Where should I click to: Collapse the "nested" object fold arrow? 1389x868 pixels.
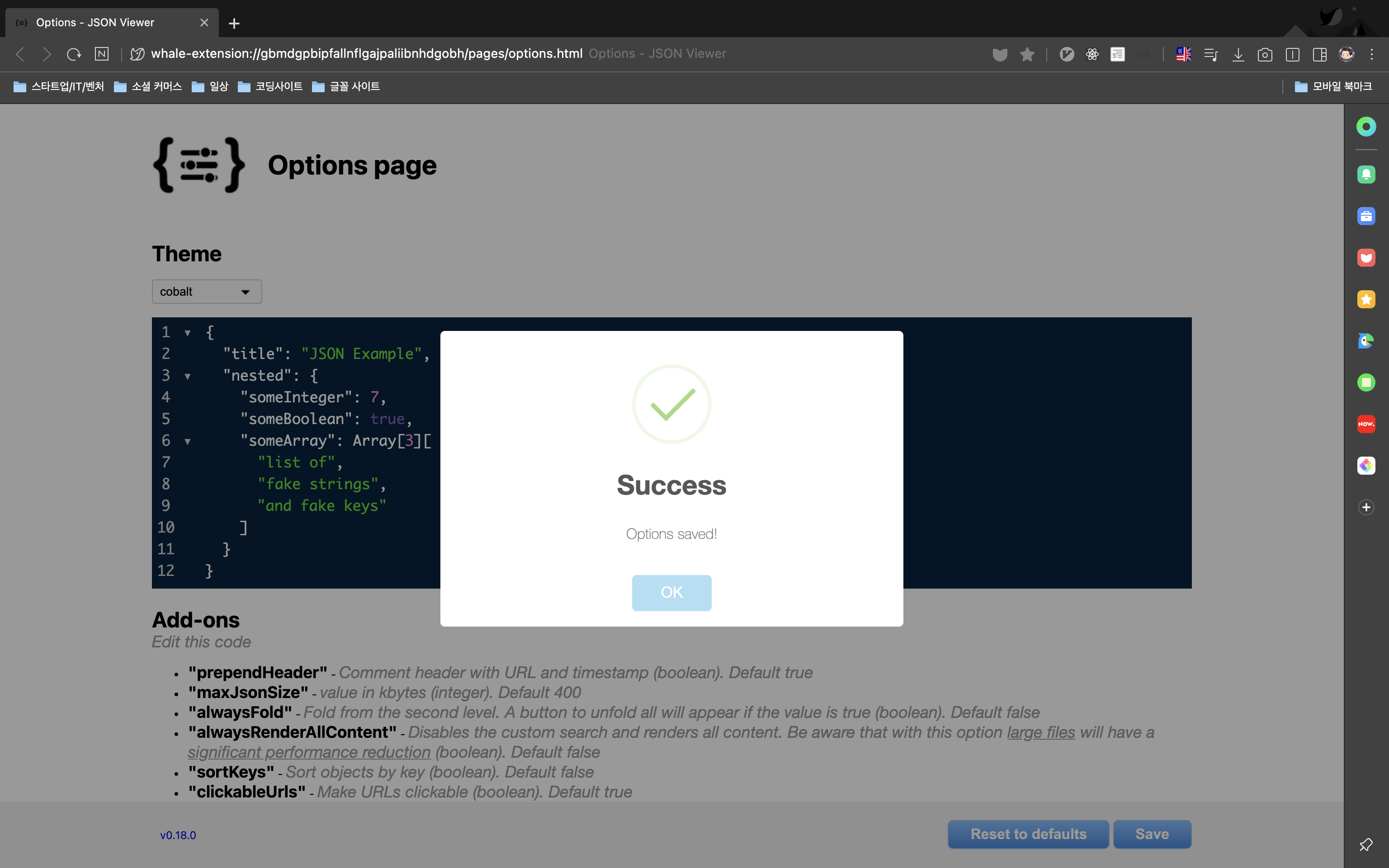tap(187, 377)
